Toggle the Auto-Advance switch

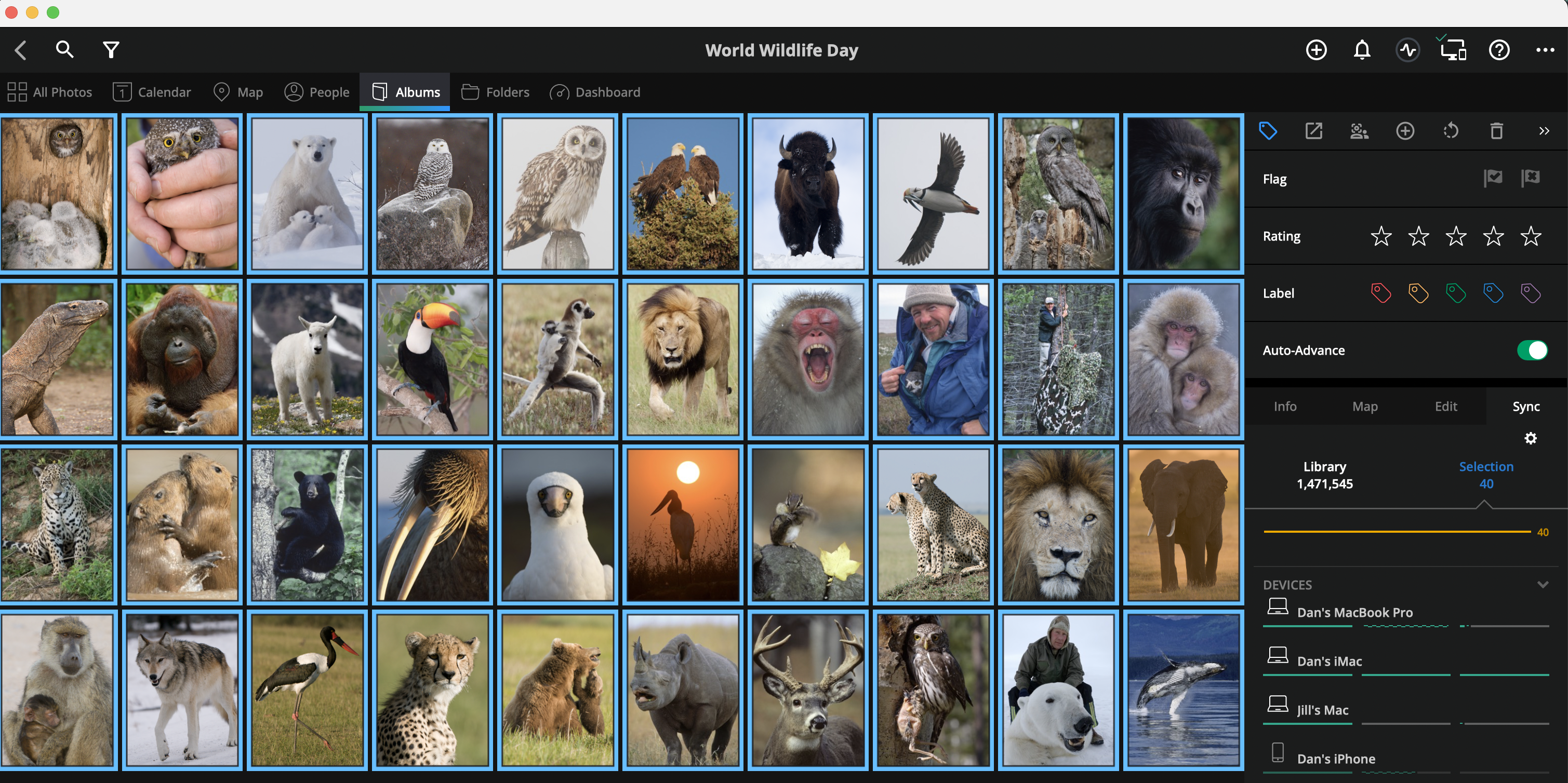(x=1532, y=350)
